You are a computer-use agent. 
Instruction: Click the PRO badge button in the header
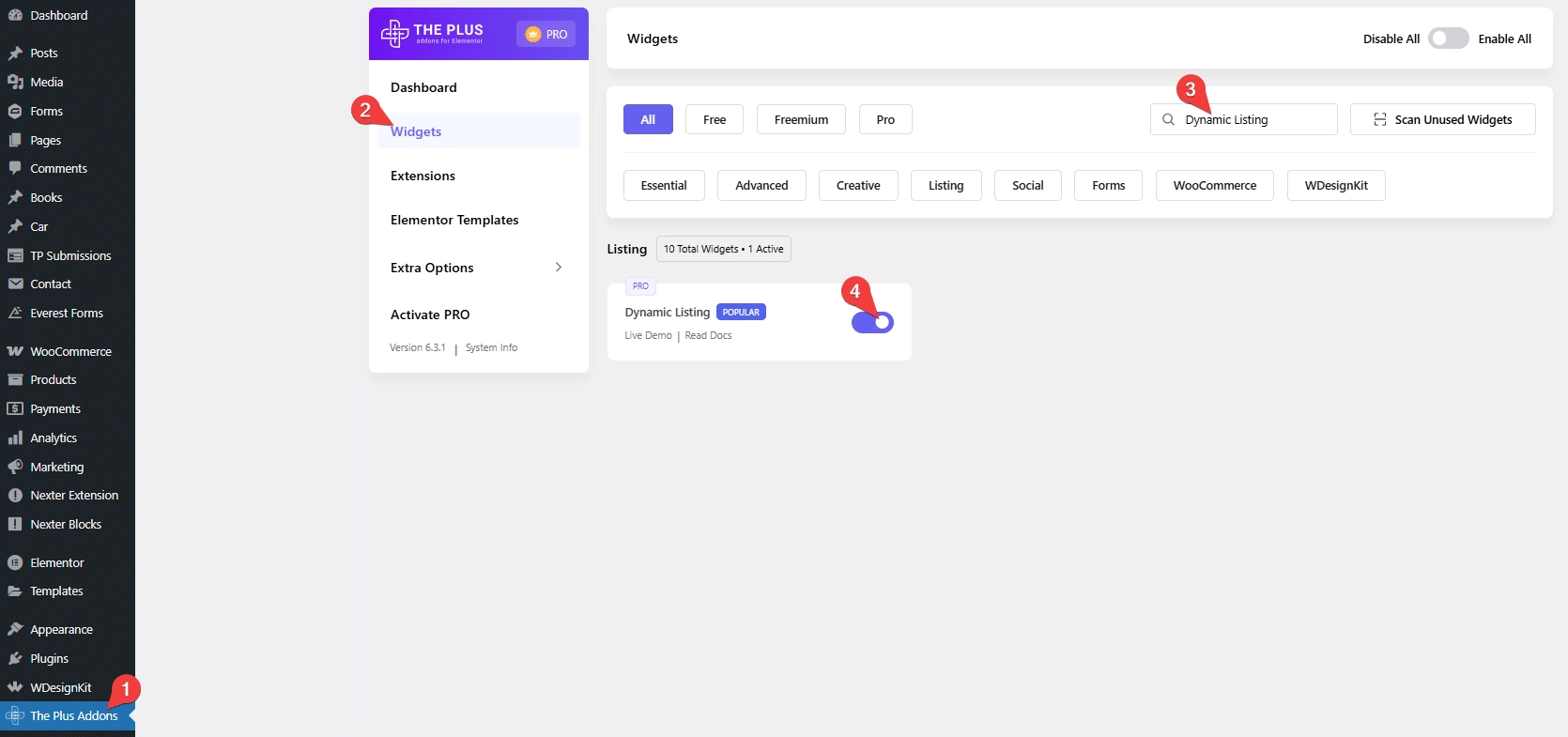[546, 34]
